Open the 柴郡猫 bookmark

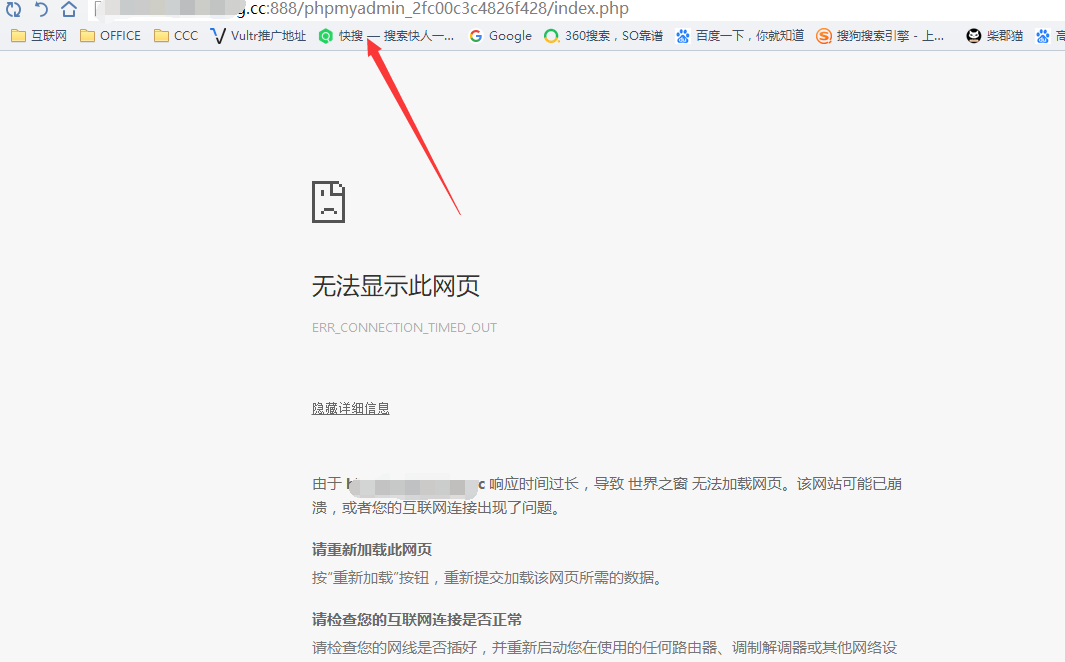point(994,36)
